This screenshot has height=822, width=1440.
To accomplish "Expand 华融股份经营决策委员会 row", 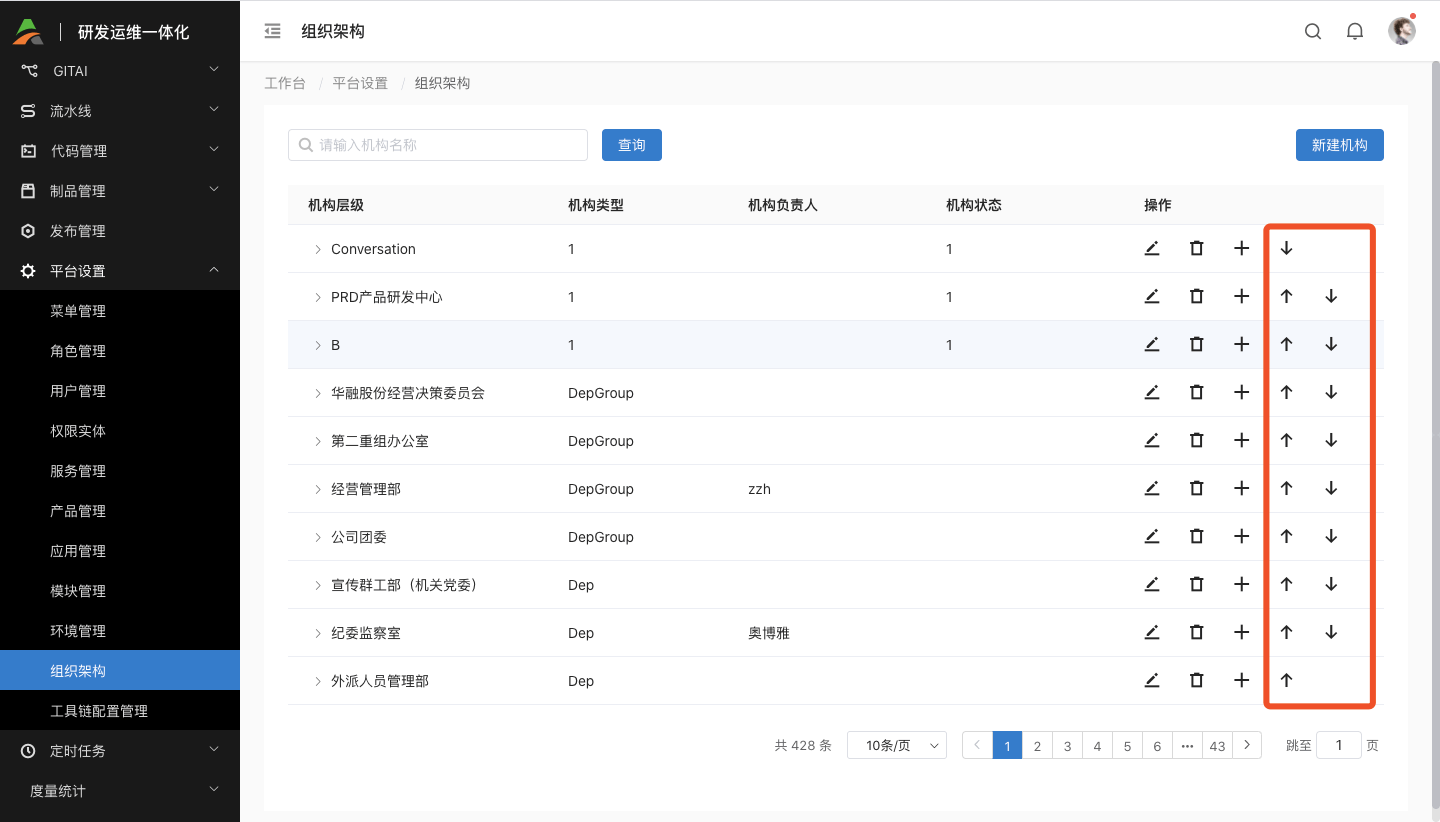I will coord(318,393).
